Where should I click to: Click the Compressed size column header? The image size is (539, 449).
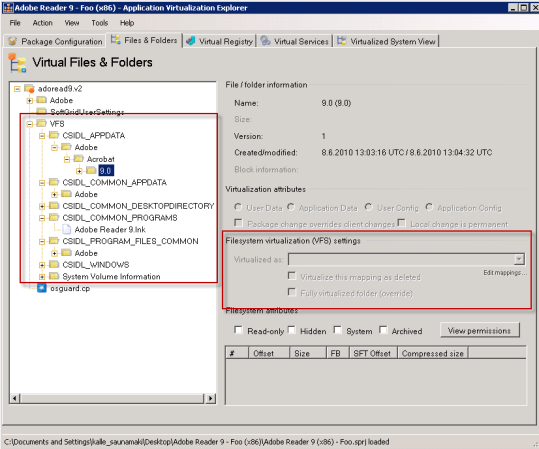tap(432, 353)
